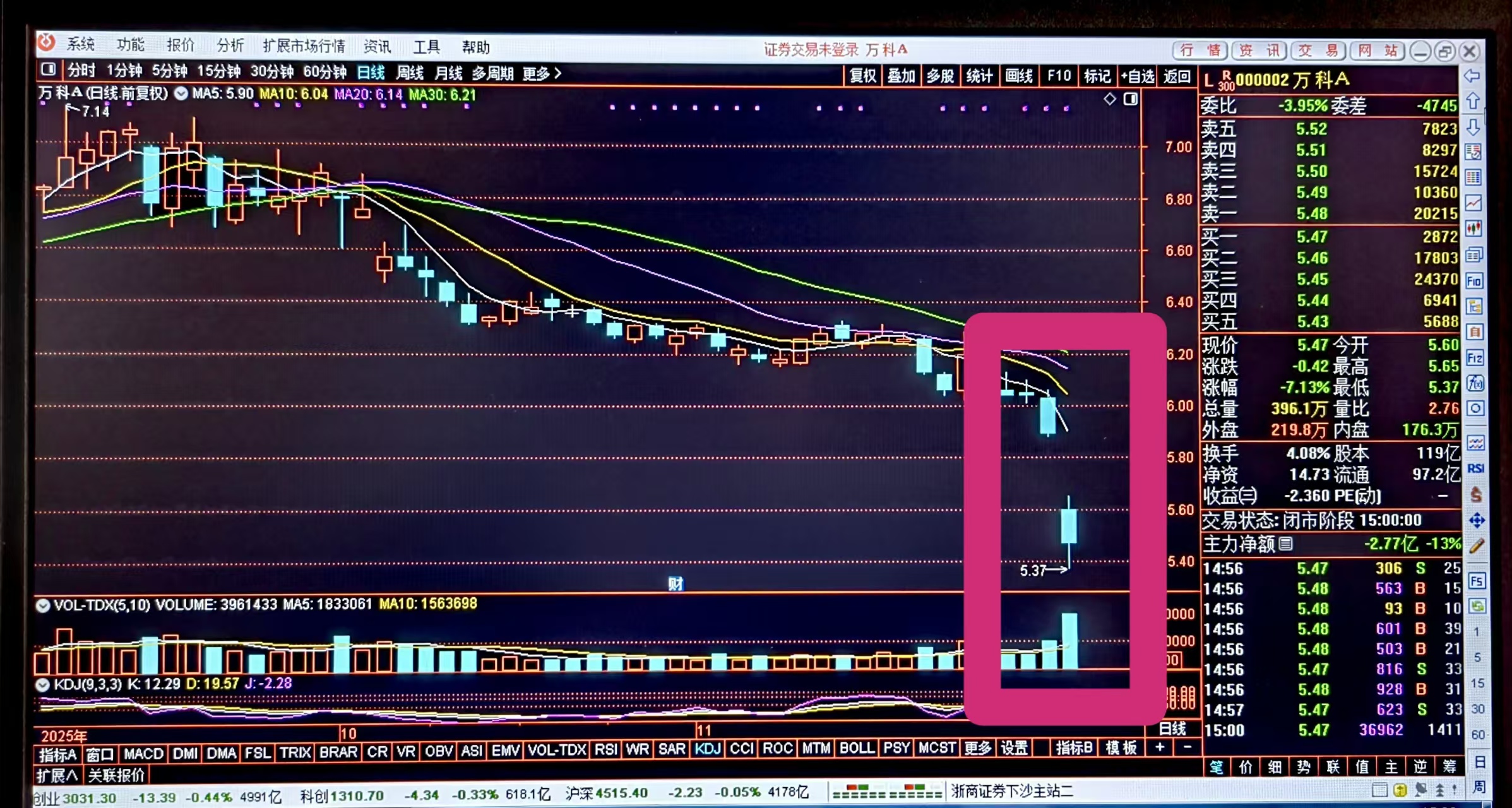Select the MACD indicator tab
This screenshot has width=1512, height=808.
pyautogui.click(x=143, y=752)
